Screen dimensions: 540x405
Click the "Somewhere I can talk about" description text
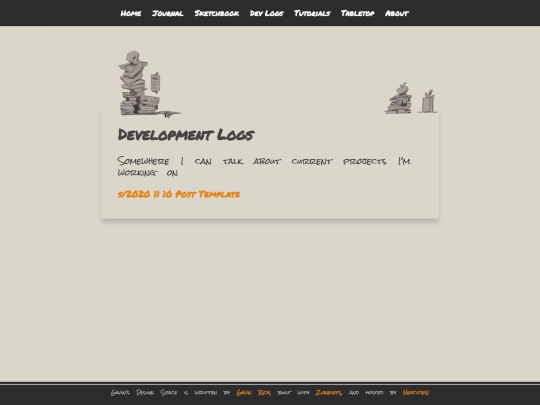tap(264, 167)
